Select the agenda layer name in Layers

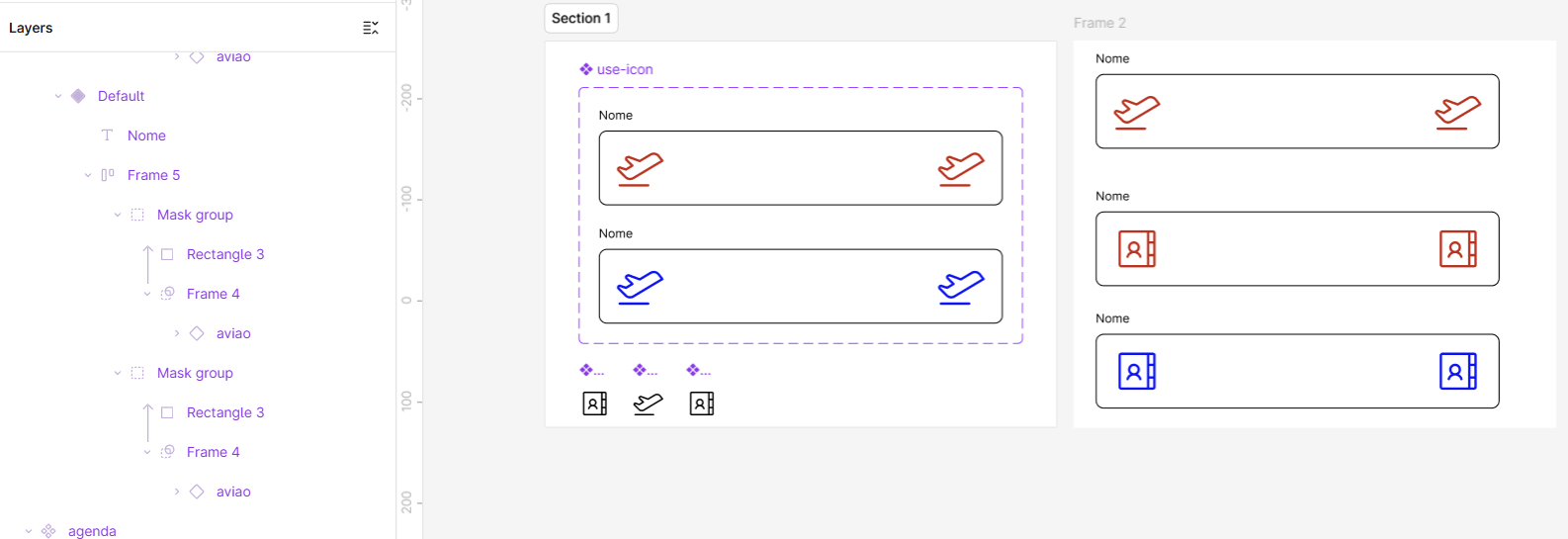click(x=92, y=531)
